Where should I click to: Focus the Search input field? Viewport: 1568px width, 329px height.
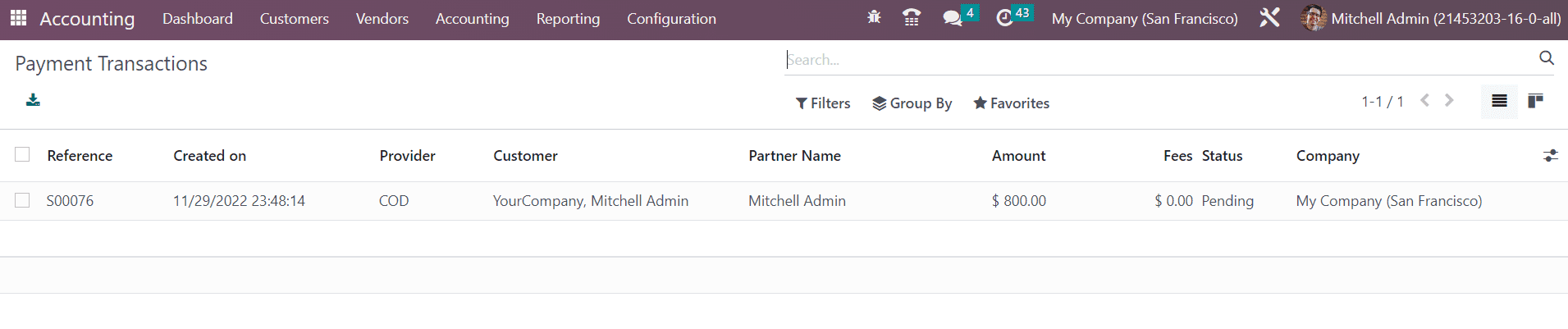[1159, 59]
